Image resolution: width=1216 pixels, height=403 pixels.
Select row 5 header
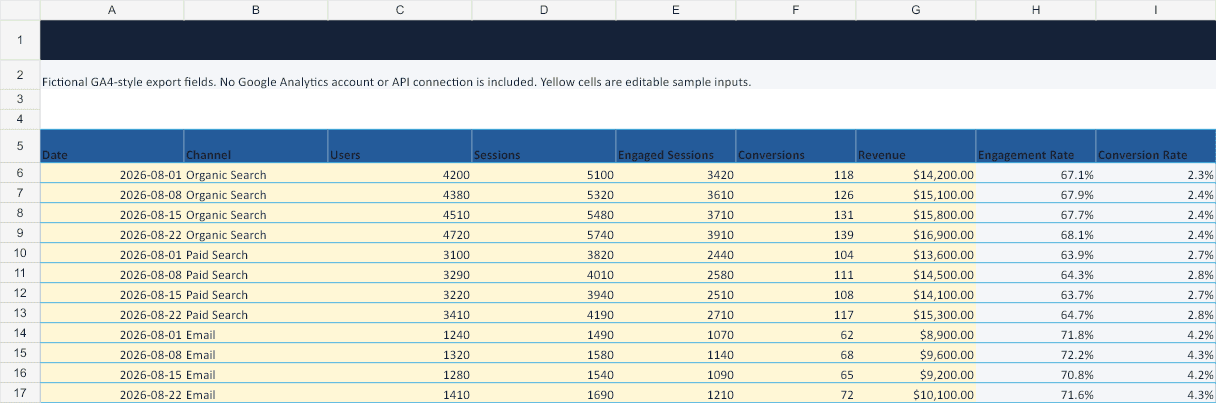20,146
